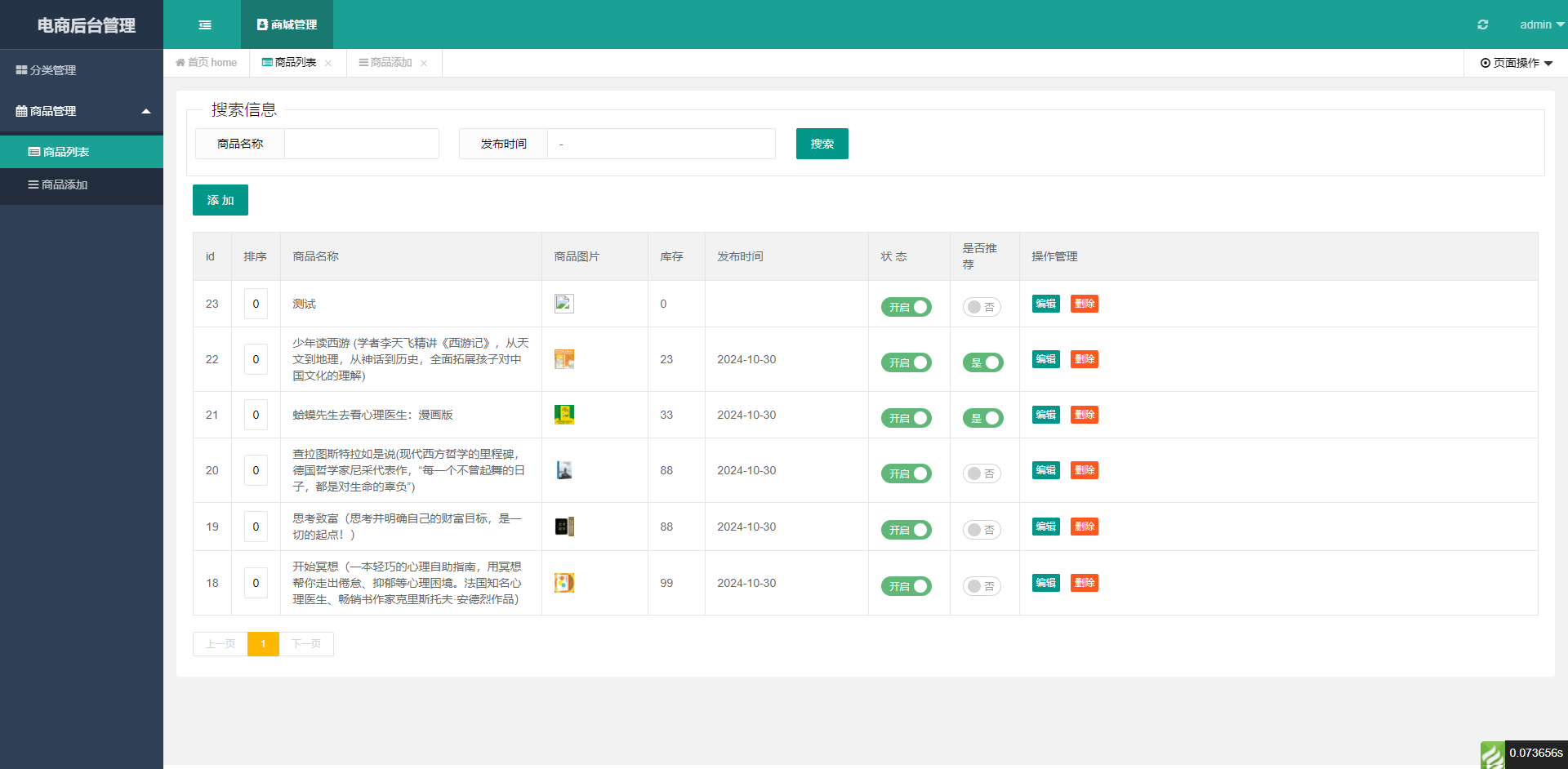Open the 发布时间 date range field

[x=661, y=144]
